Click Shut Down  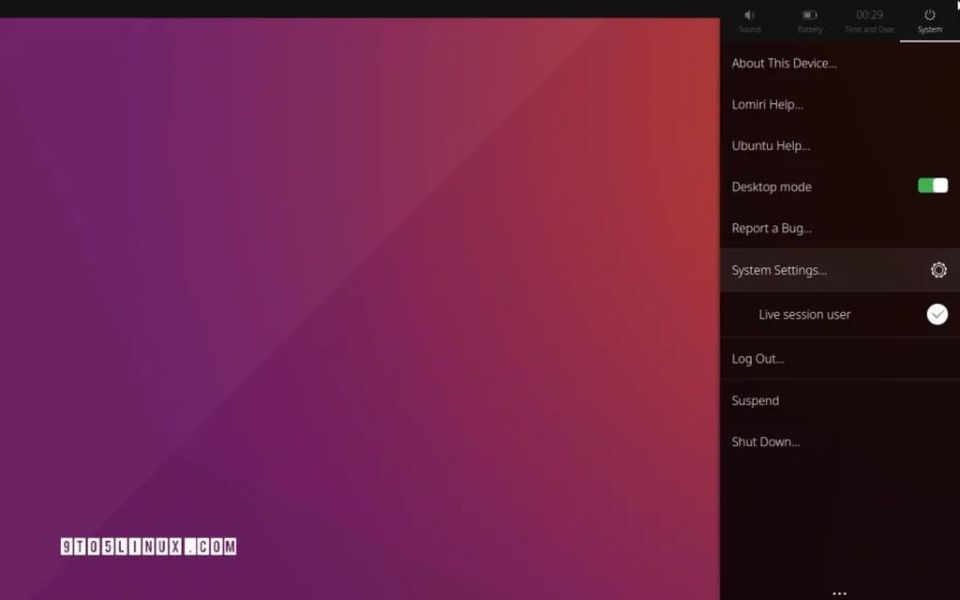click(764, 441)
